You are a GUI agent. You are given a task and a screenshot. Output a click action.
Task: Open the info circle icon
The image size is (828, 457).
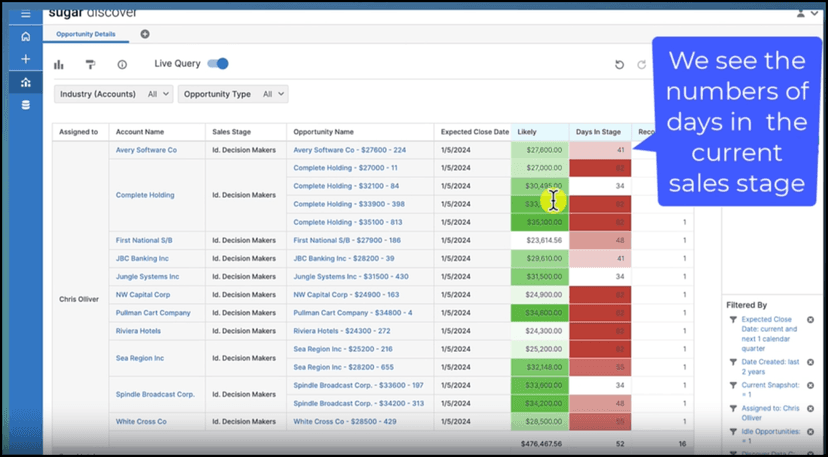[x=122, y=64]
